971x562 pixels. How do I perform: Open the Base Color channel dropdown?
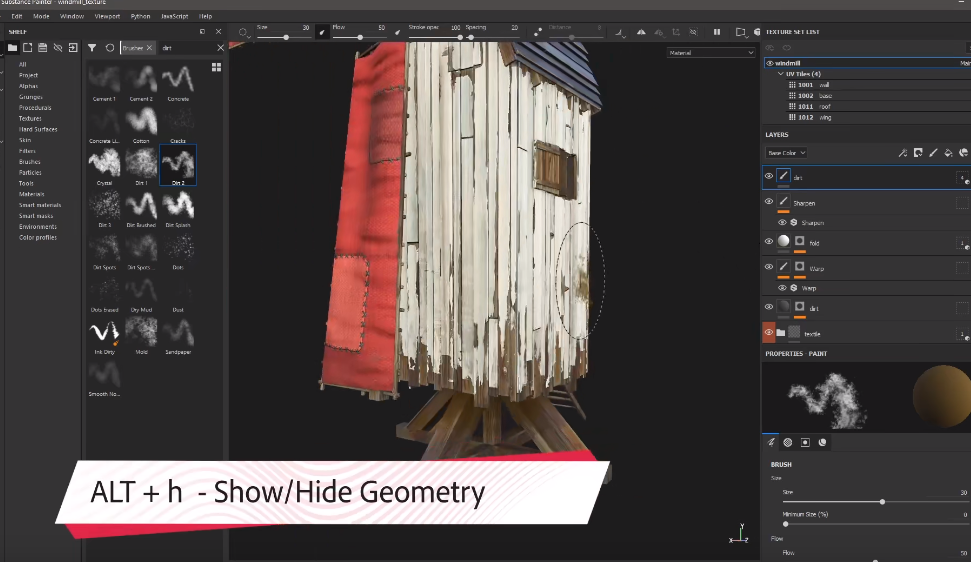pos(786,153)
